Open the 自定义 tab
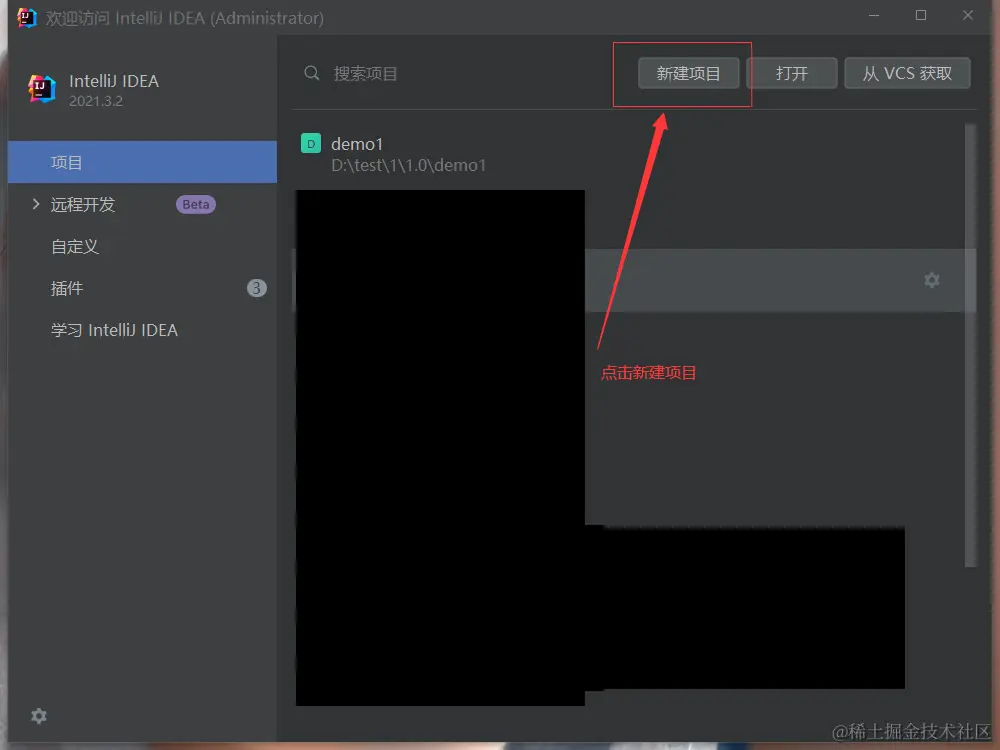1000x750 pixels. pyautogui.click(x=142, y=246)
